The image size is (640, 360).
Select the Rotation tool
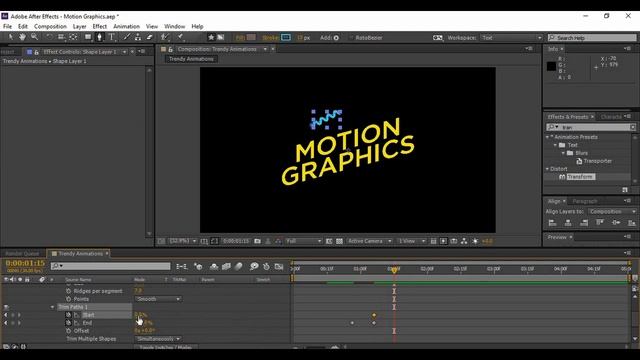point(49,37)
